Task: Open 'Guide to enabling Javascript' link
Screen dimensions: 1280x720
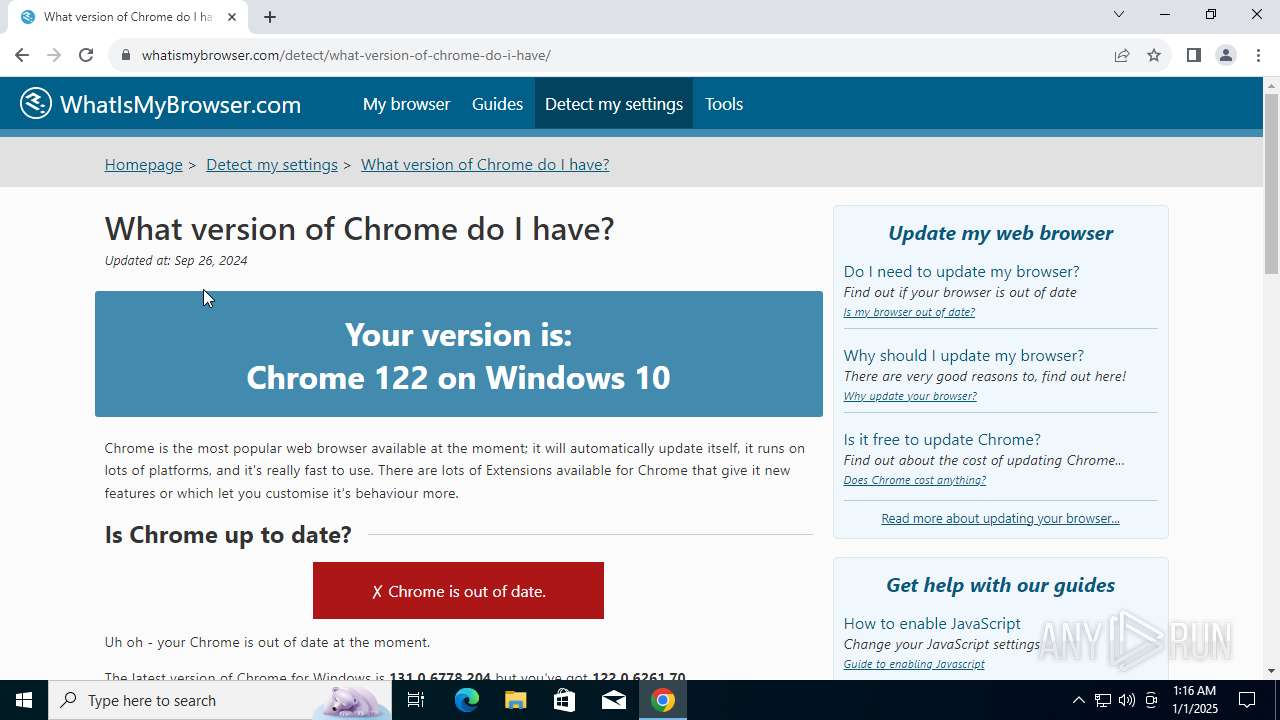Action: click(914, 664)
